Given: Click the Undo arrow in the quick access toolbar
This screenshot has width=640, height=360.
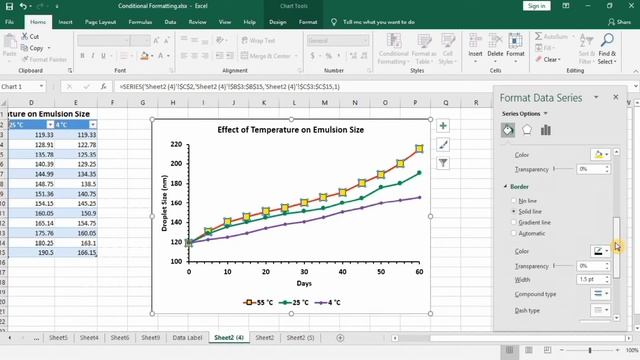Looking at the screenshot, I should [23, 6].
